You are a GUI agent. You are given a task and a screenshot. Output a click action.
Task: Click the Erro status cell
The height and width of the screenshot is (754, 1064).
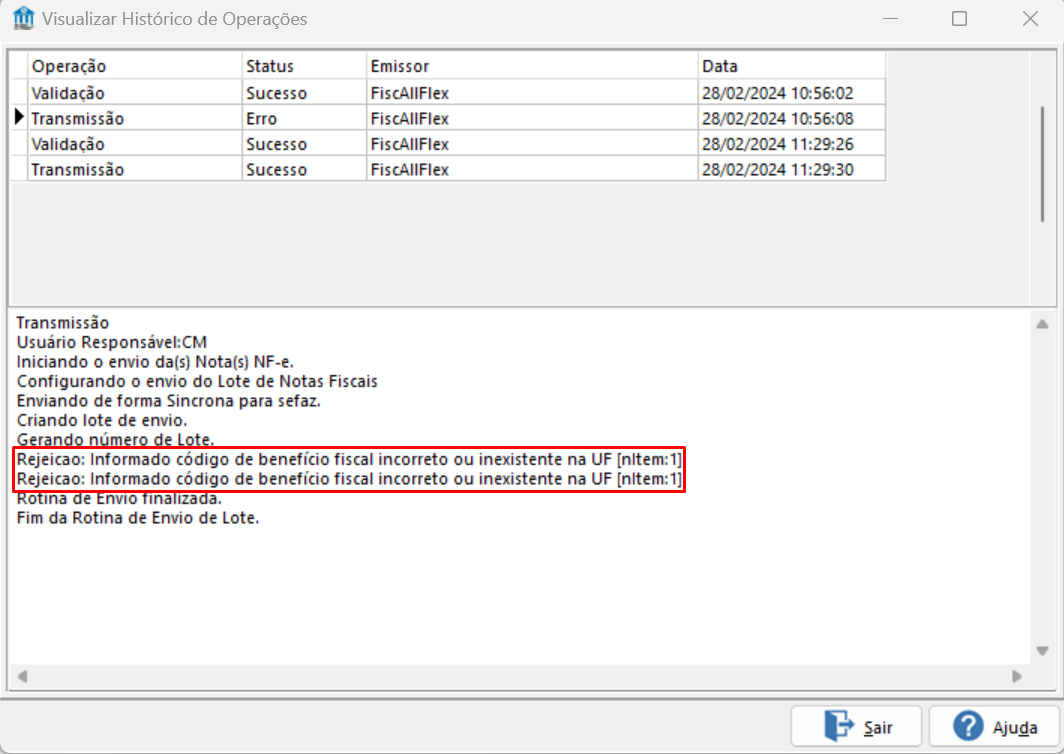pyautogui.click(x=304, y=118)
